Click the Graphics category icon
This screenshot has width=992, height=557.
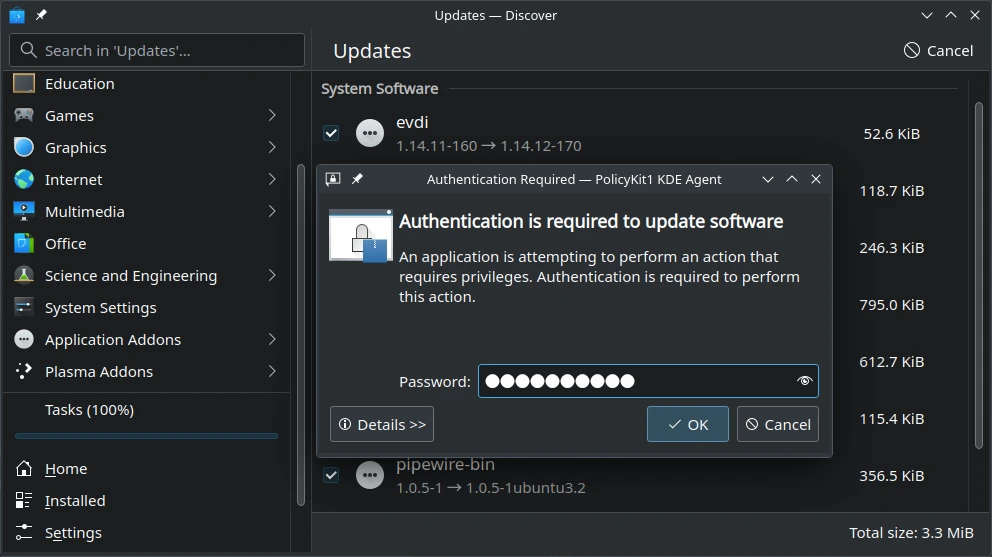pyautogui.click(x=24, y=148)
